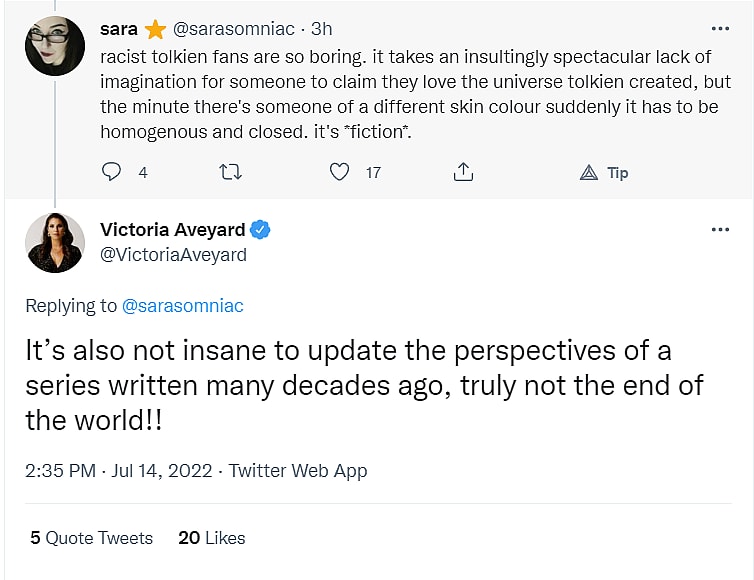The height and width of the screenshot is (580, 754).
Task: Retweet sara's tweet
Action: 229,172
